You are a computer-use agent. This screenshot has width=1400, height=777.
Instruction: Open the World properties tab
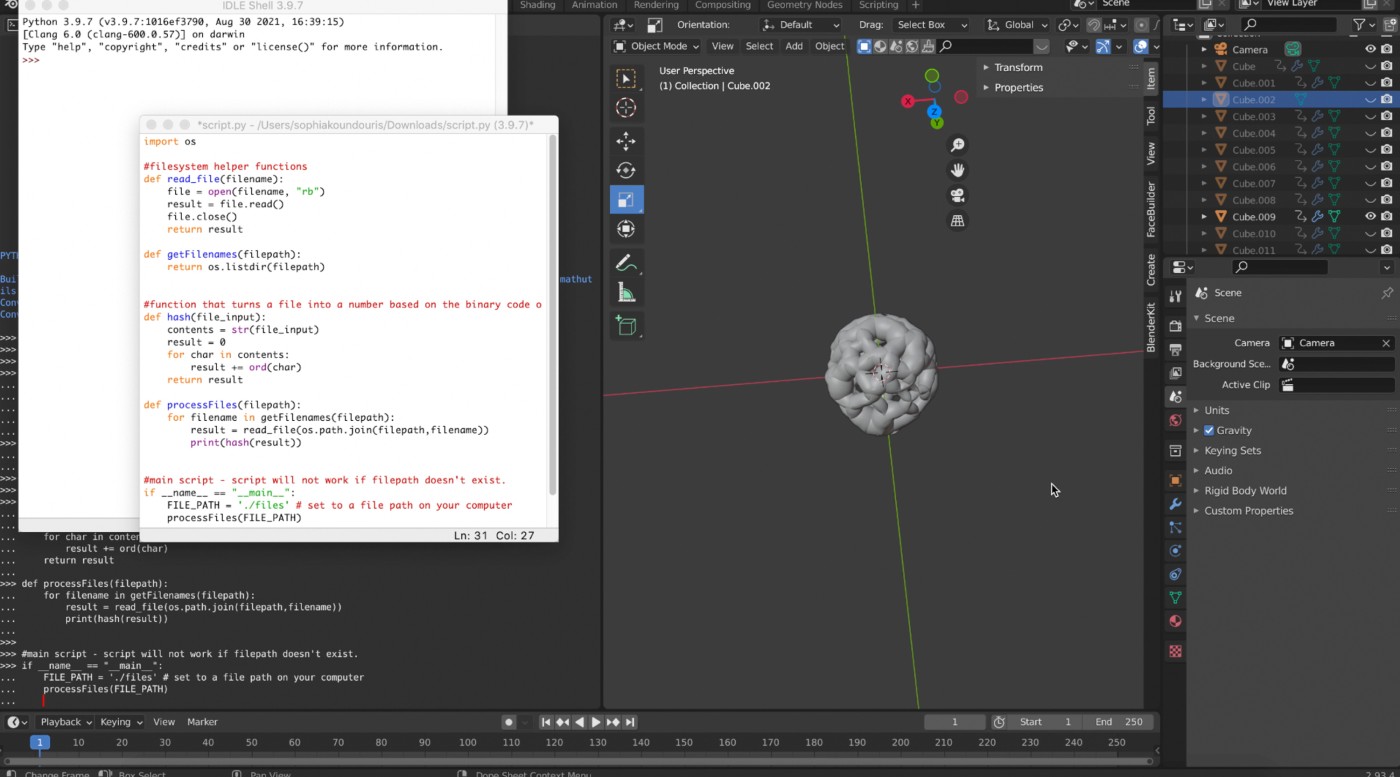1175,421
